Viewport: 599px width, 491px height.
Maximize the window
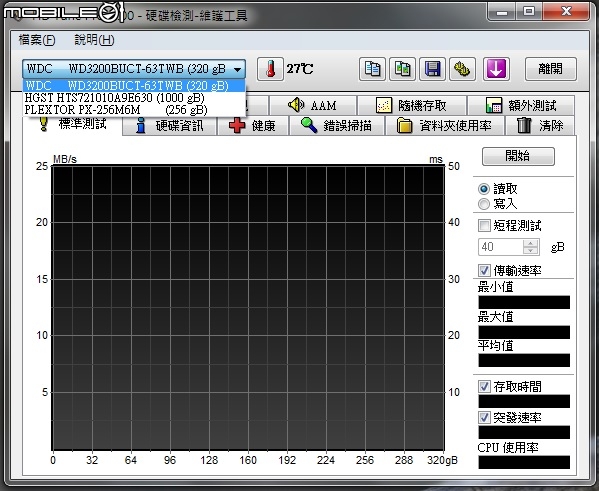pos(529,12)
